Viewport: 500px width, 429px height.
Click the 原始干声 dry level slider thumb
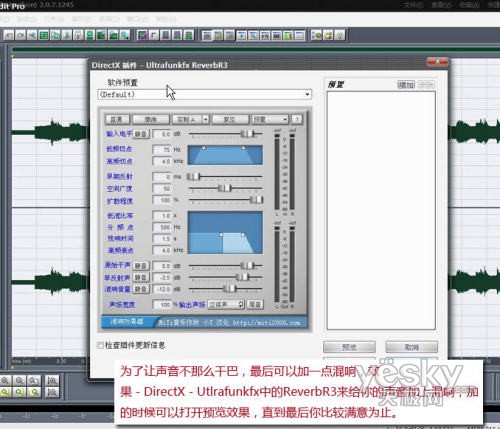[x=247, y=265]
